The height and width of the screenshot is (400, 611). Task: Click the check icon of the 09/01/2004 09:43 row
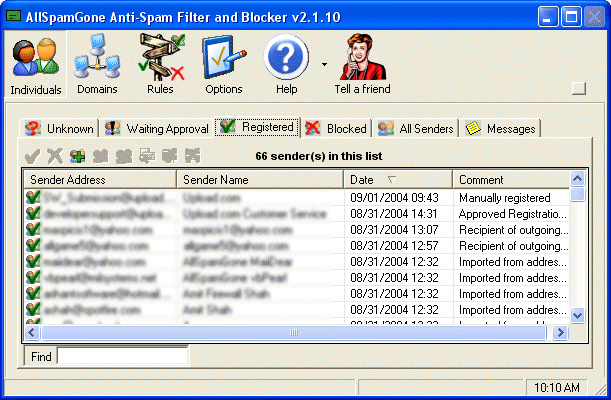(x=33, y=197)
